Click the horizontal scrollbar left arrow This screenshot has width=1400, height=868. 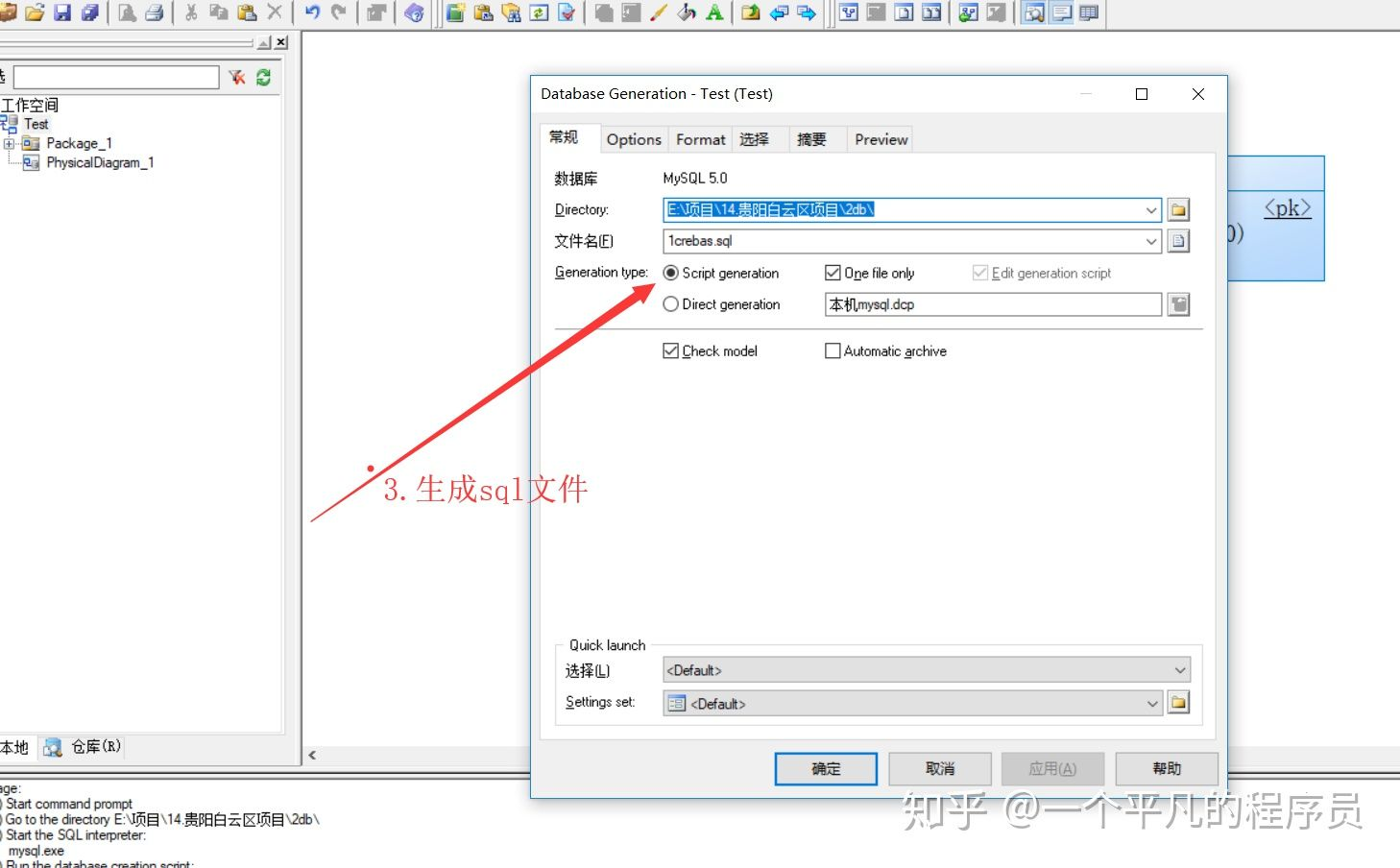[312, 756]
